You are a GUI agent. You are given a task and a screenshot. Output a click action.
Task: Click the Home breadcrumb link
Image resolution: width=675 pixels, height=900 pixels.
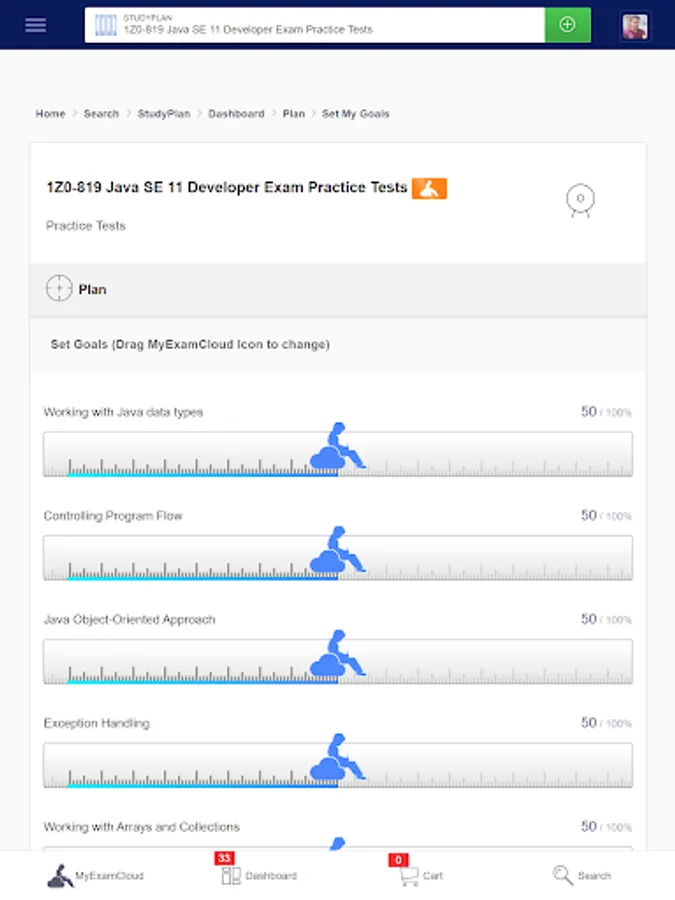coord(50,114)
